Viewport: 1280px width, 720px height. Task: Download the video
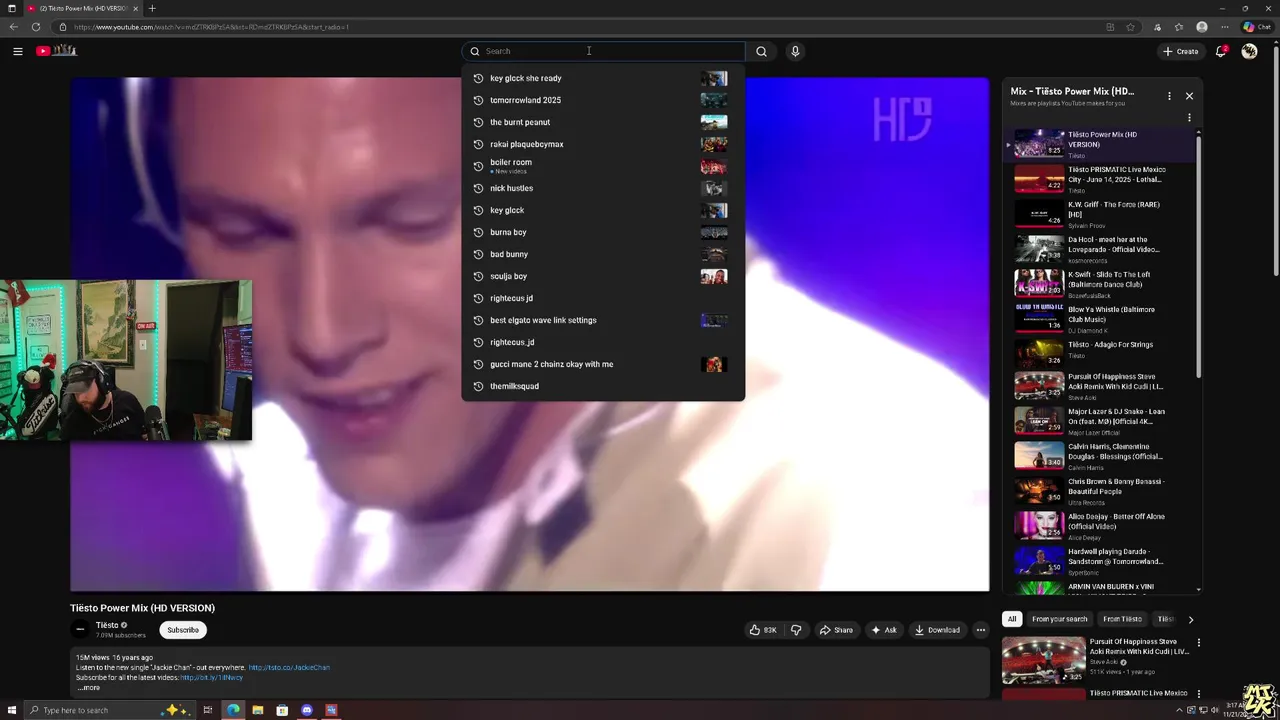937,630
